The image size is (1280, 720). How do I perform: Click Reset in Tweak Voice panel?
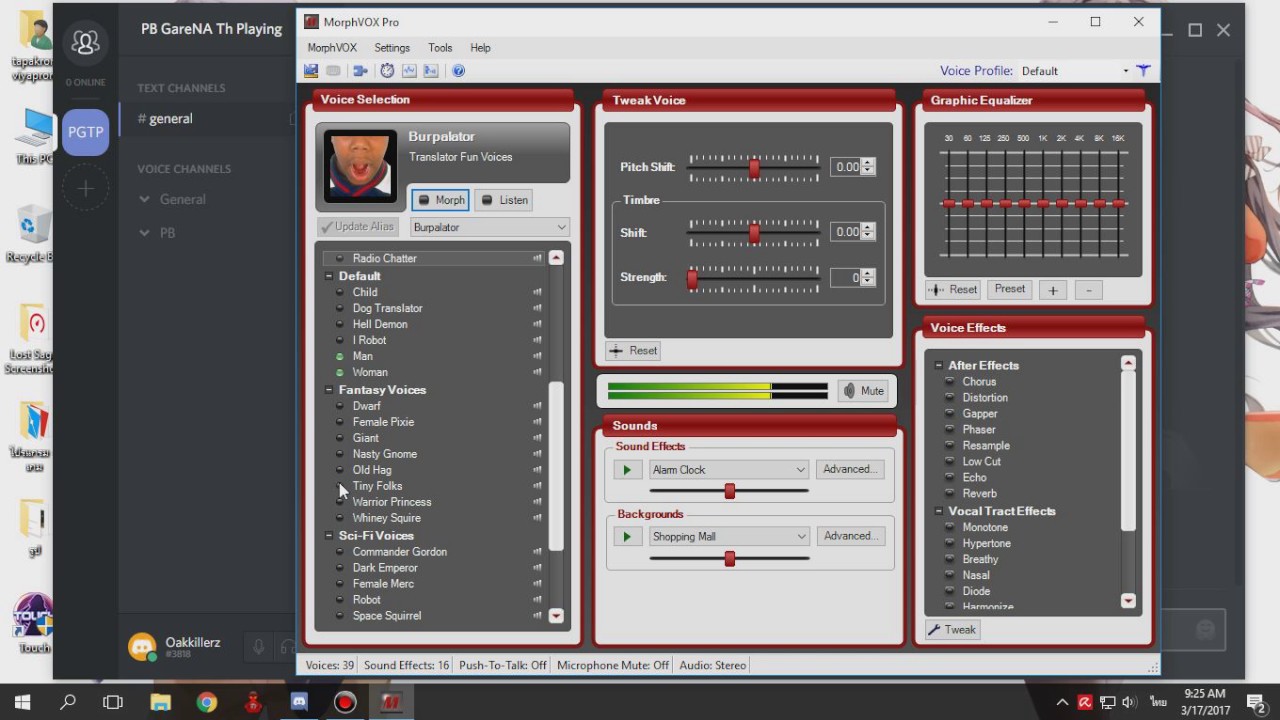(x=633, y=351)
